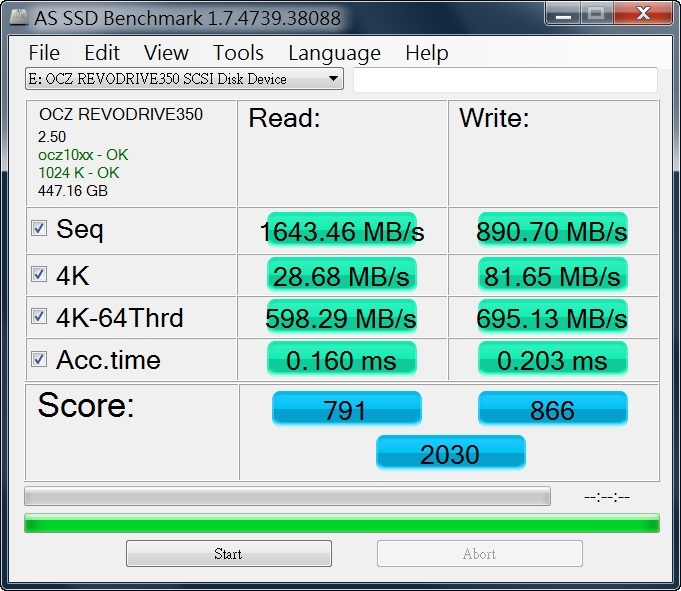Toggle the 4K test checkbox
681x591 pixels.
pyautogui.click(x=39, y=274)
